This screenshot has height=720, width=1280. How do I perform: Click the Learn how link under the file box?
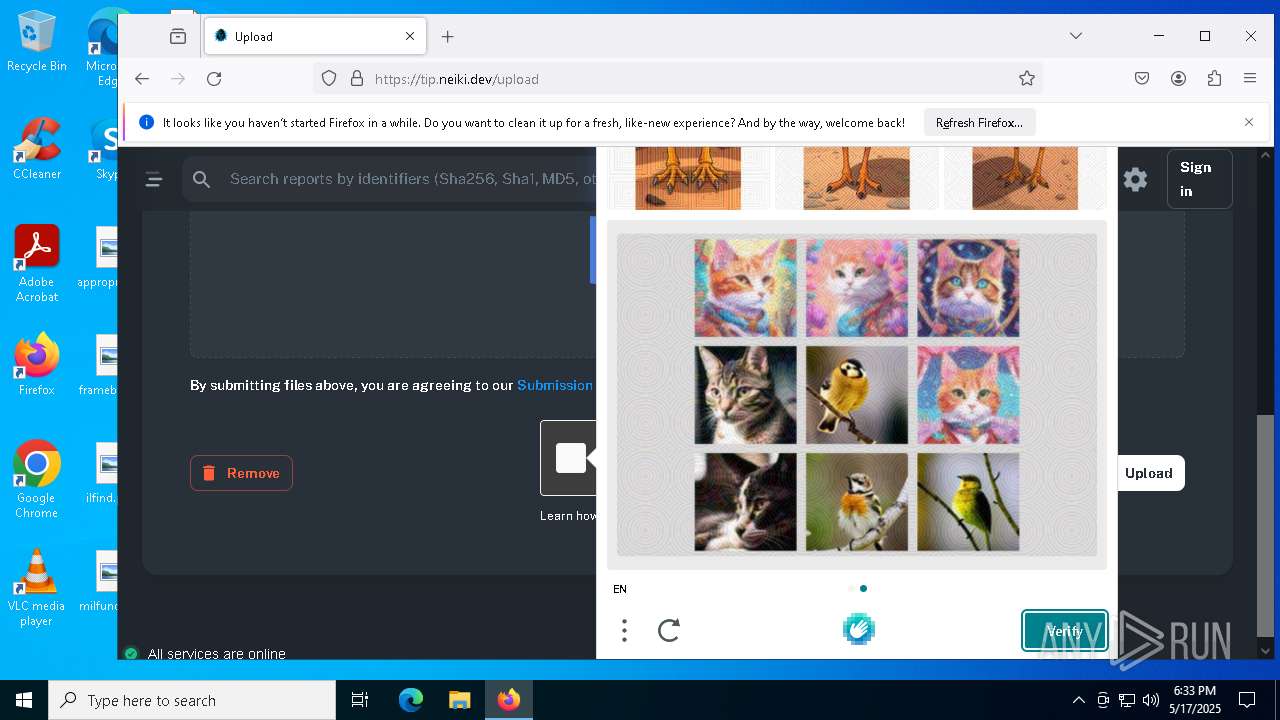(568, 516)
